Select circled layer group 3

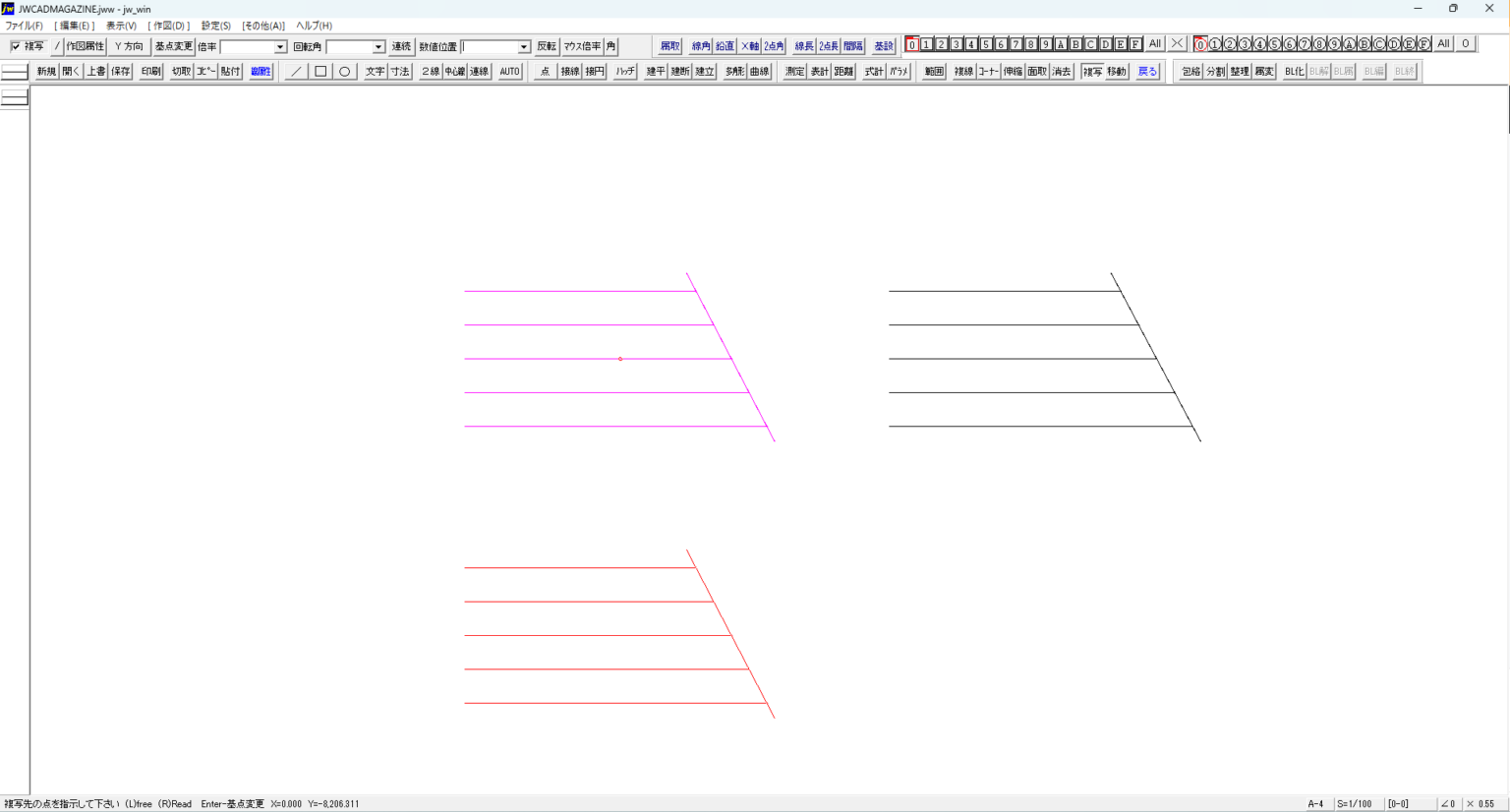point(1245,44)
